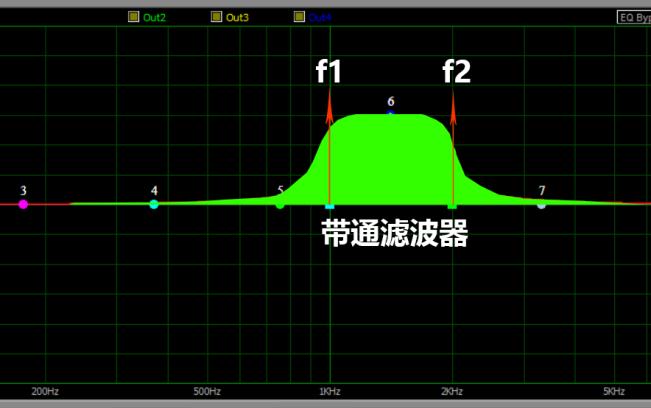Select EQ band point 6 at curve peak
Image resolution: width=651 pixels, height=408 pixels.
coord(391,114)
